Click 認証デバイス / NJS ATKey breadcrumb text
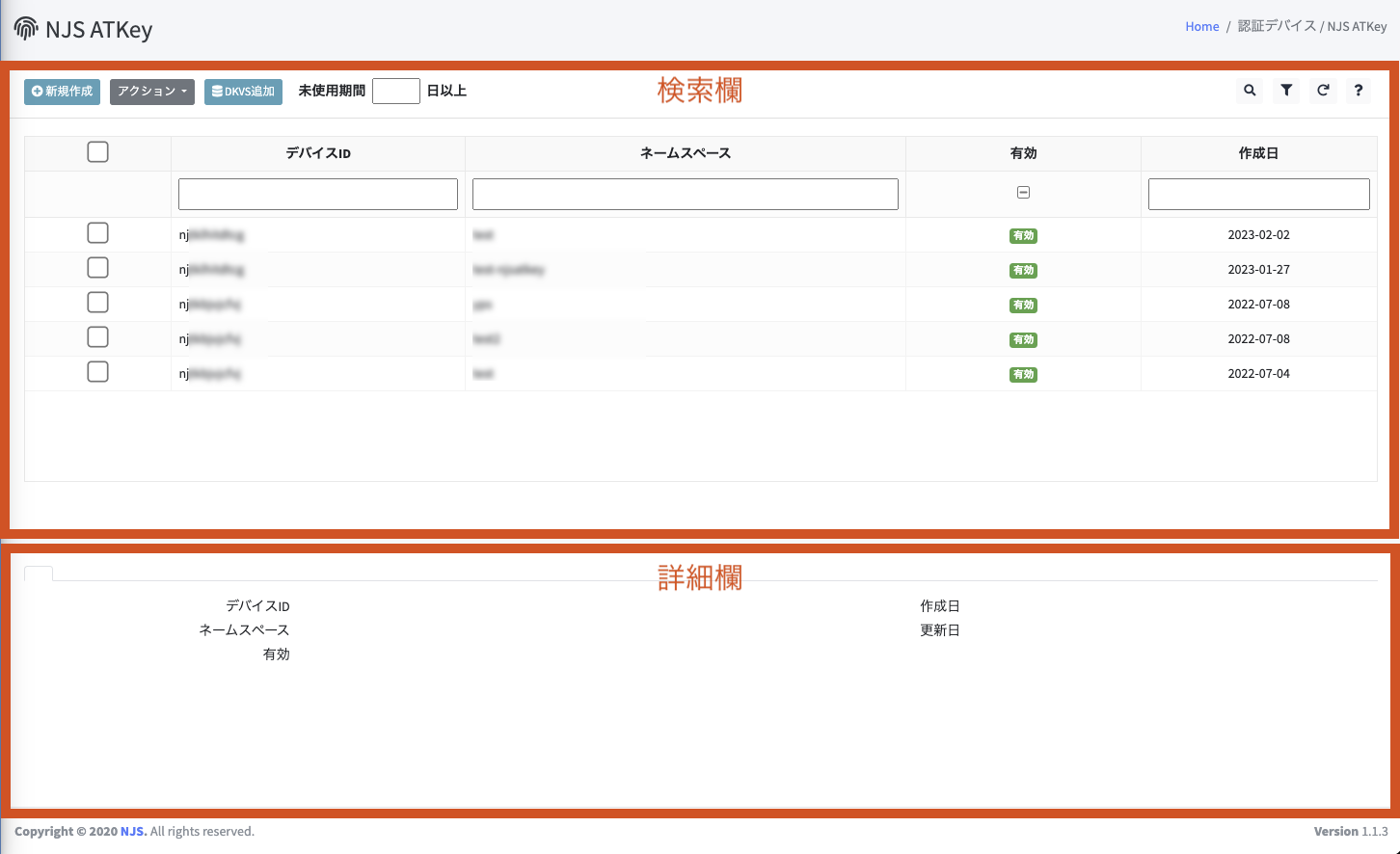1400x854 pixels. point(1312,26)
